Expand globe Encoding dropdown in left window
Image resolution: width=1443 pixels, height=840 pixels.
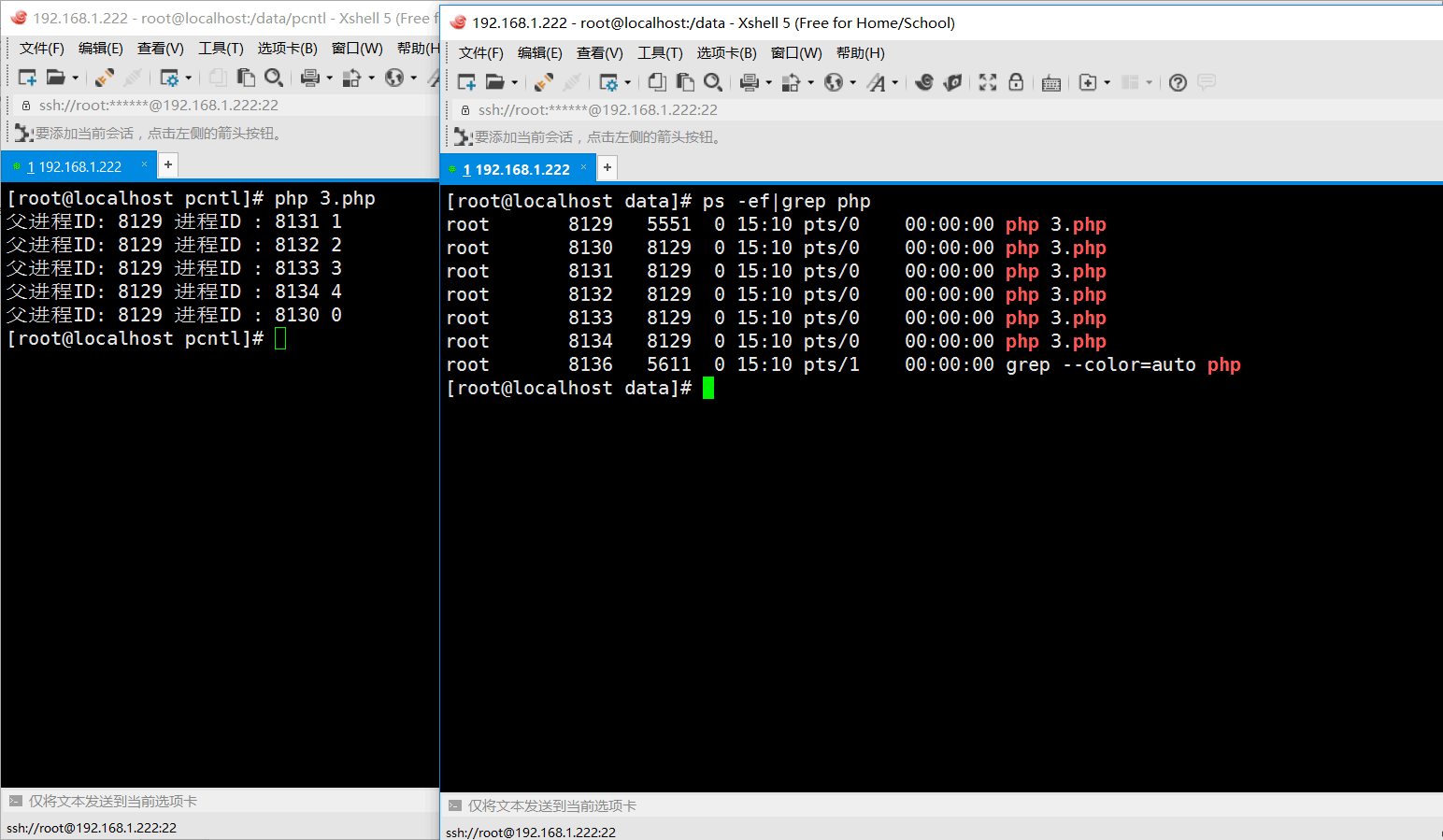point(414,78)
